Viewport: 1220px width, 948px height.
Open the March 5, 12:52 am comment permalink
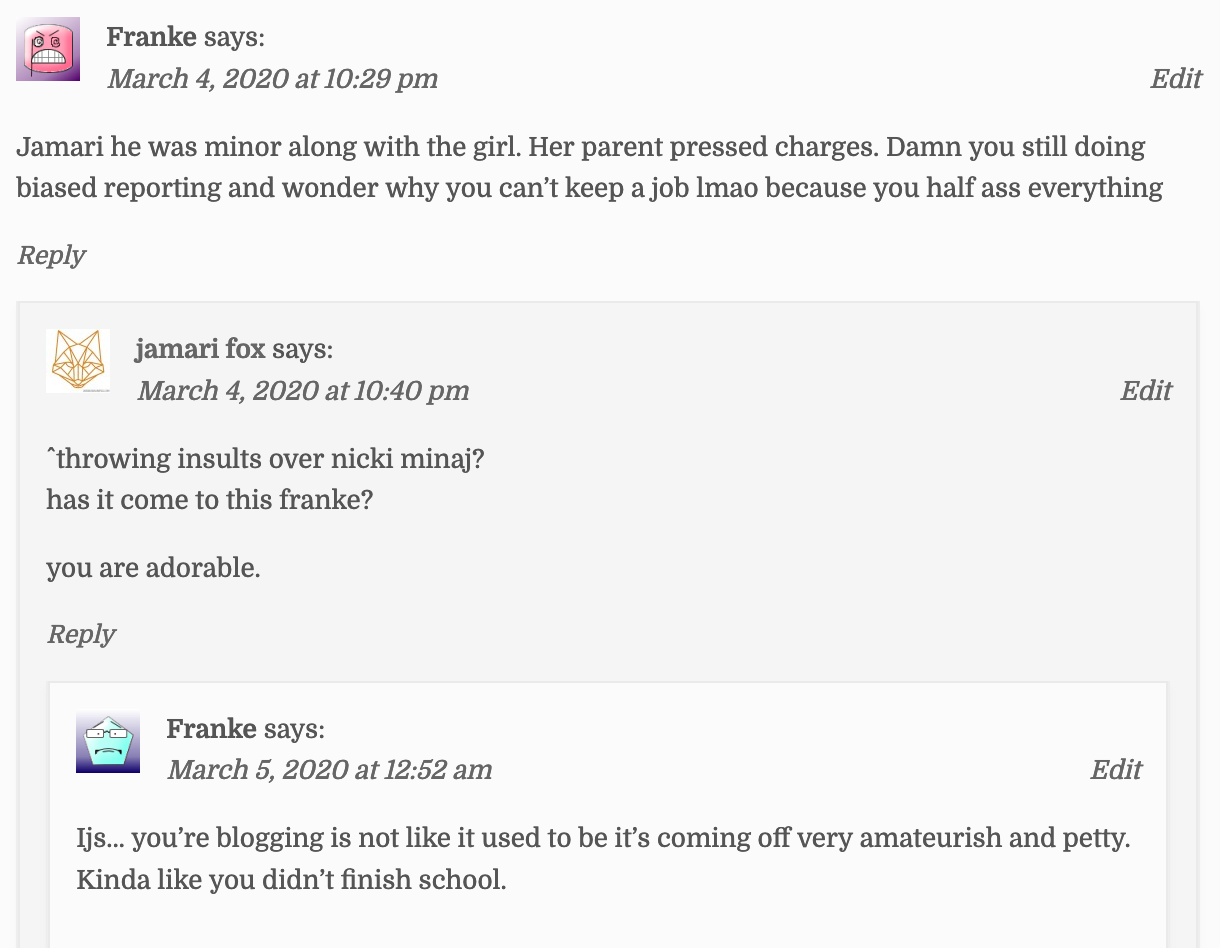(329, 770)
